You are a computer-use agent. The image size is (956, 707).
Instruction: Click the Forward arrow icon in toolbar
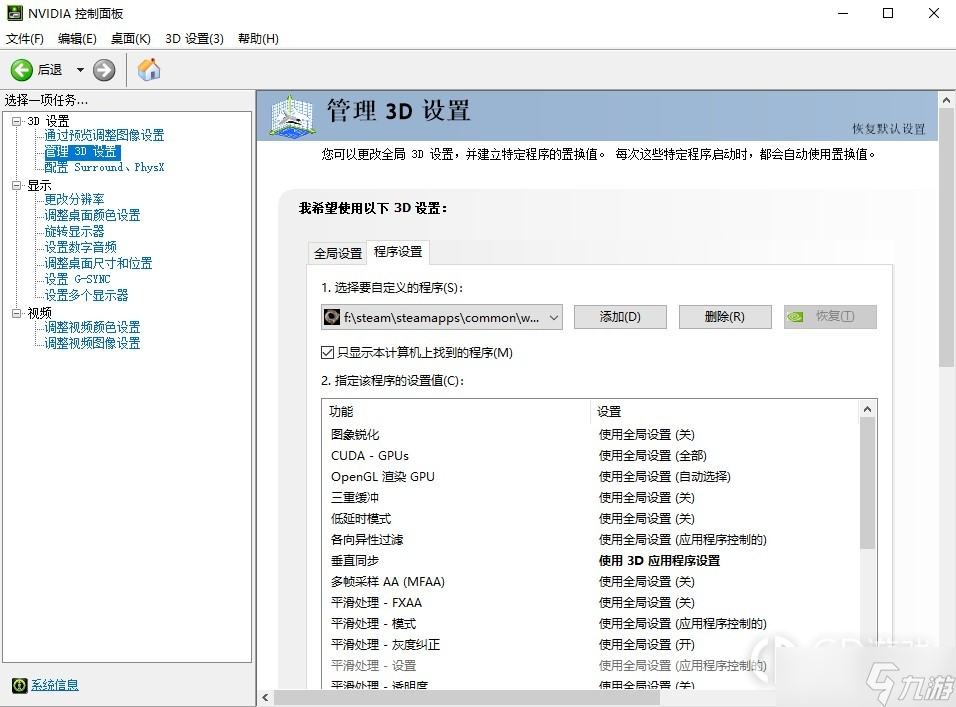[104, 70]
